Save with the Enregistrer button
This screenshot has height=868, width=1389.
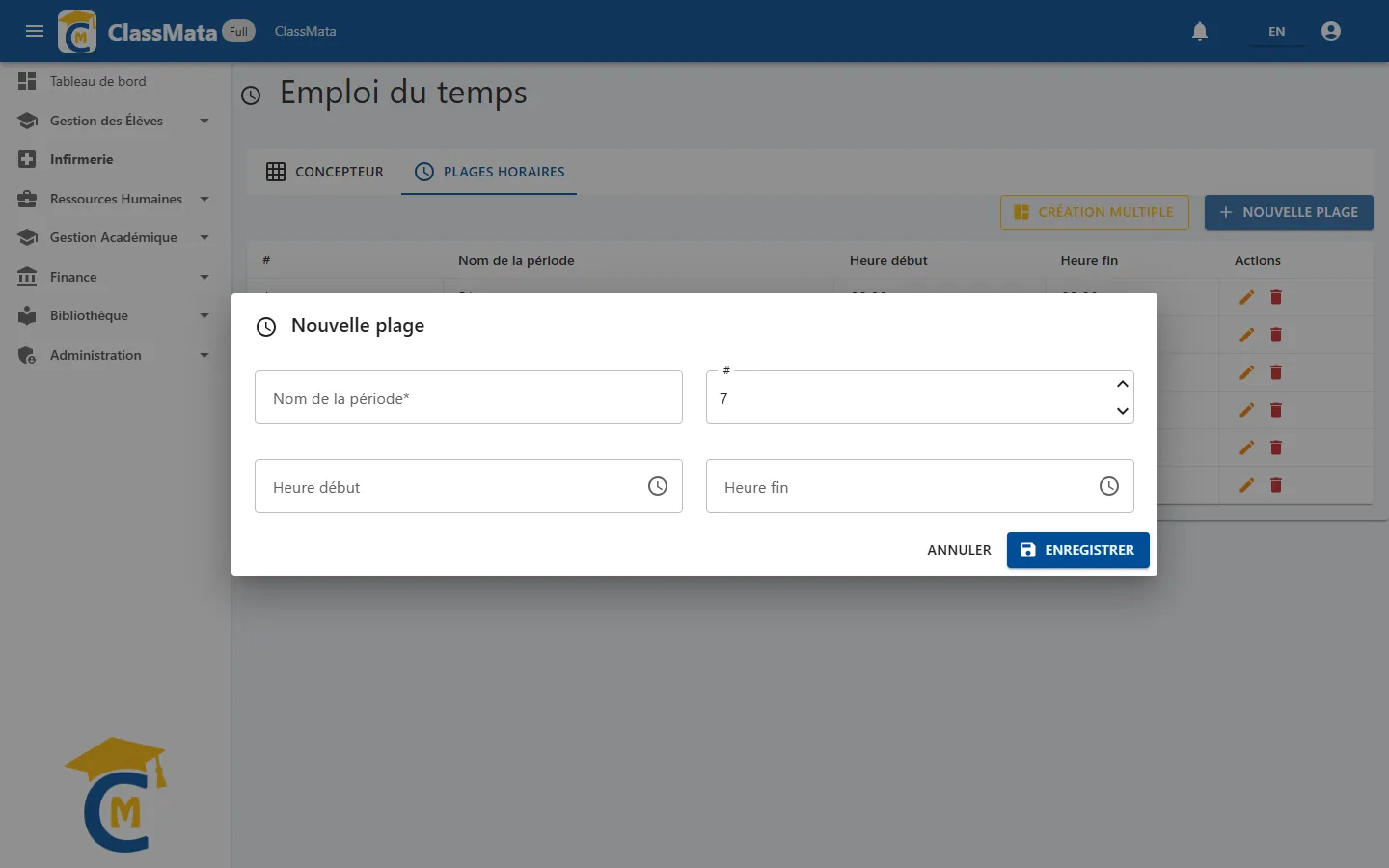tap(1078, 550)
